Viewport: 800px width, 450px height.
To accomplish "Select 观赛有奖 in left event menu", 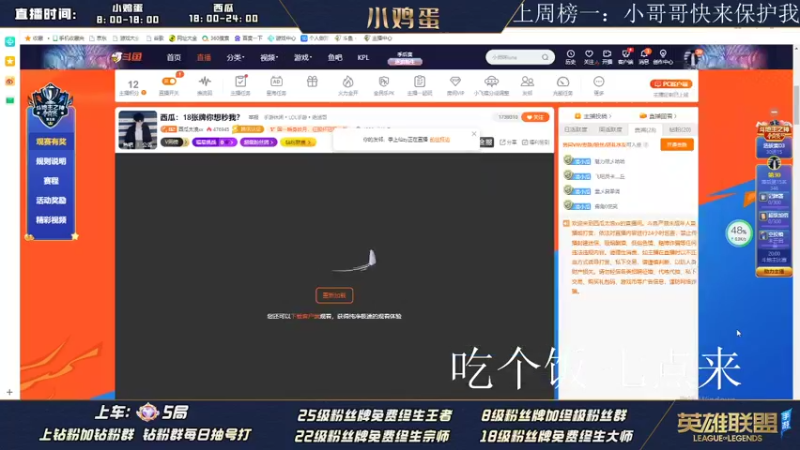I will point(51,141).
